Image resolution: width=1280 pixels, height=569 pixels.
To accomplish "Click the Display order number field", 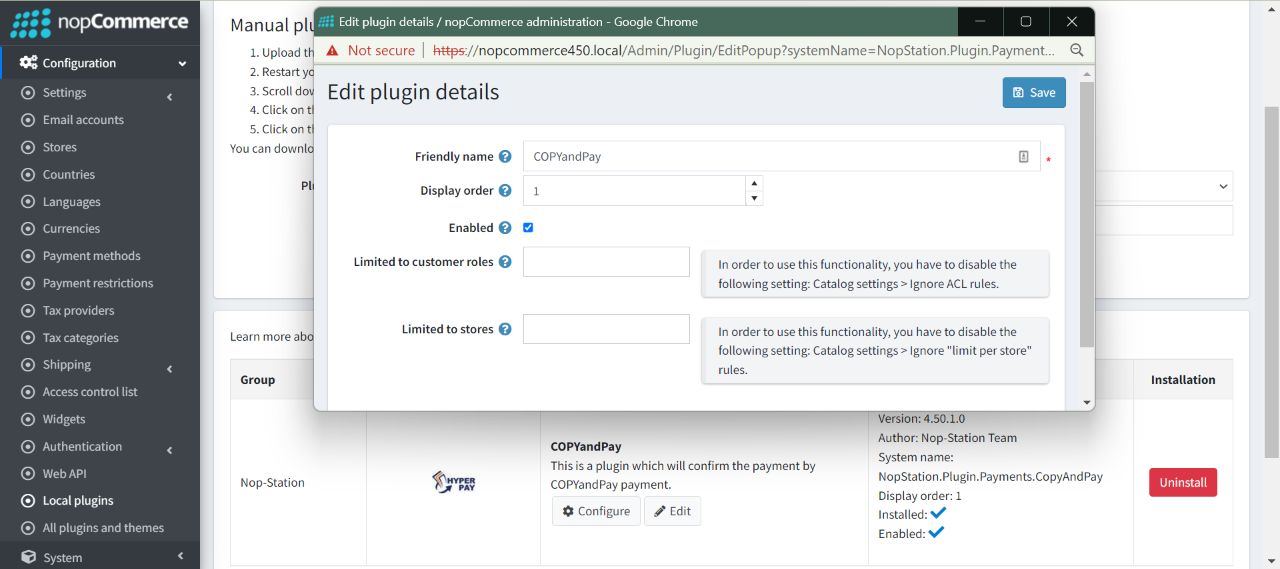I will 634,191.
